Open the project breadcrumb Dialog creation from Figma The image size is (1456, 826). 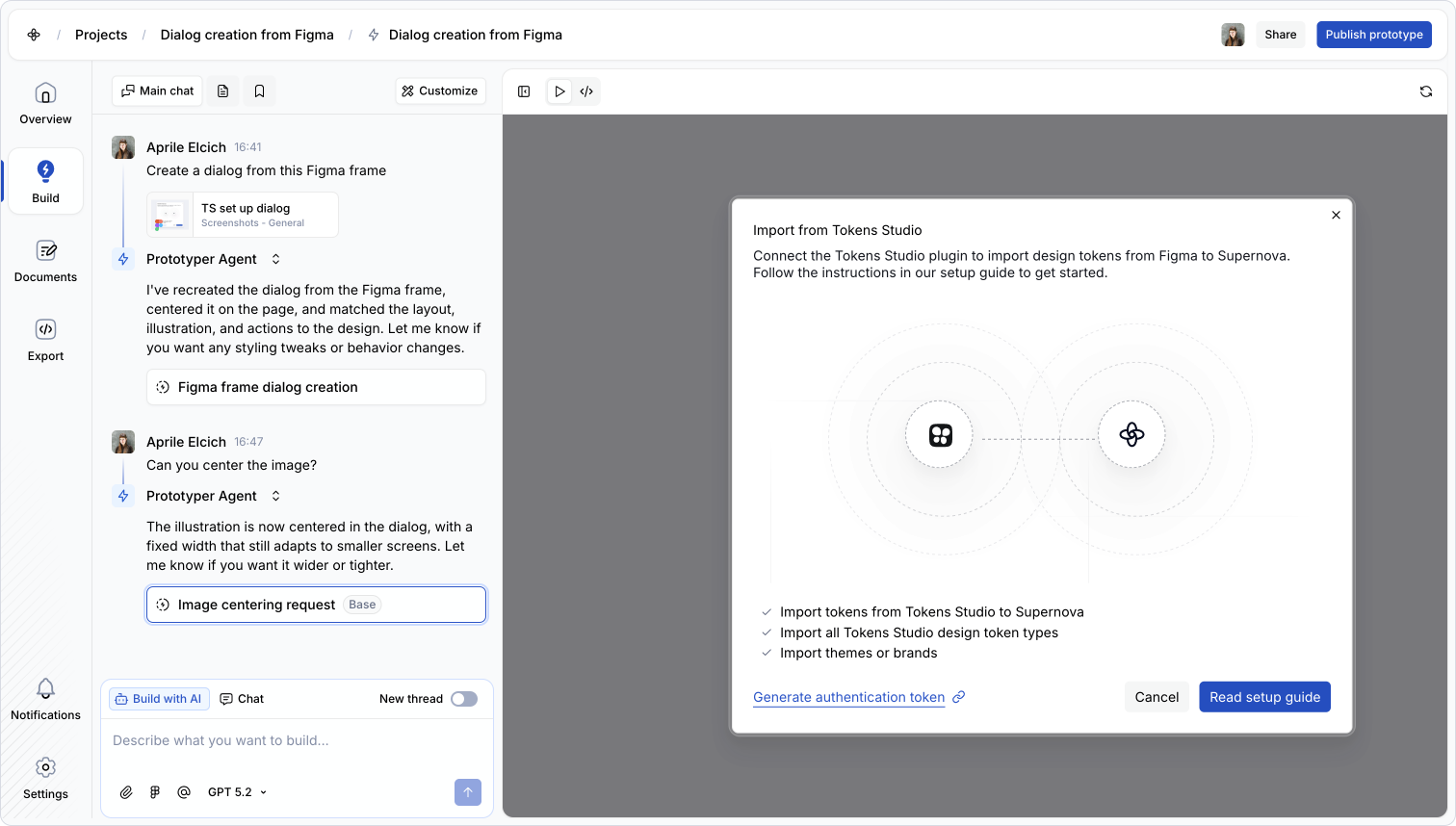[x=247, y=35]
